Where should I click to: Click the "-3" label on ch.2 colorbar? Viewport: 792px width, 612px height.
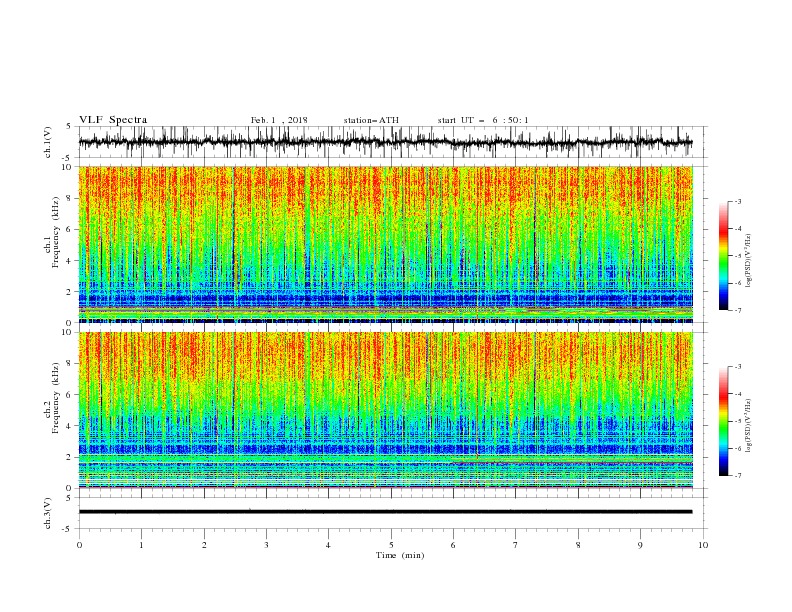click(738, 367)
